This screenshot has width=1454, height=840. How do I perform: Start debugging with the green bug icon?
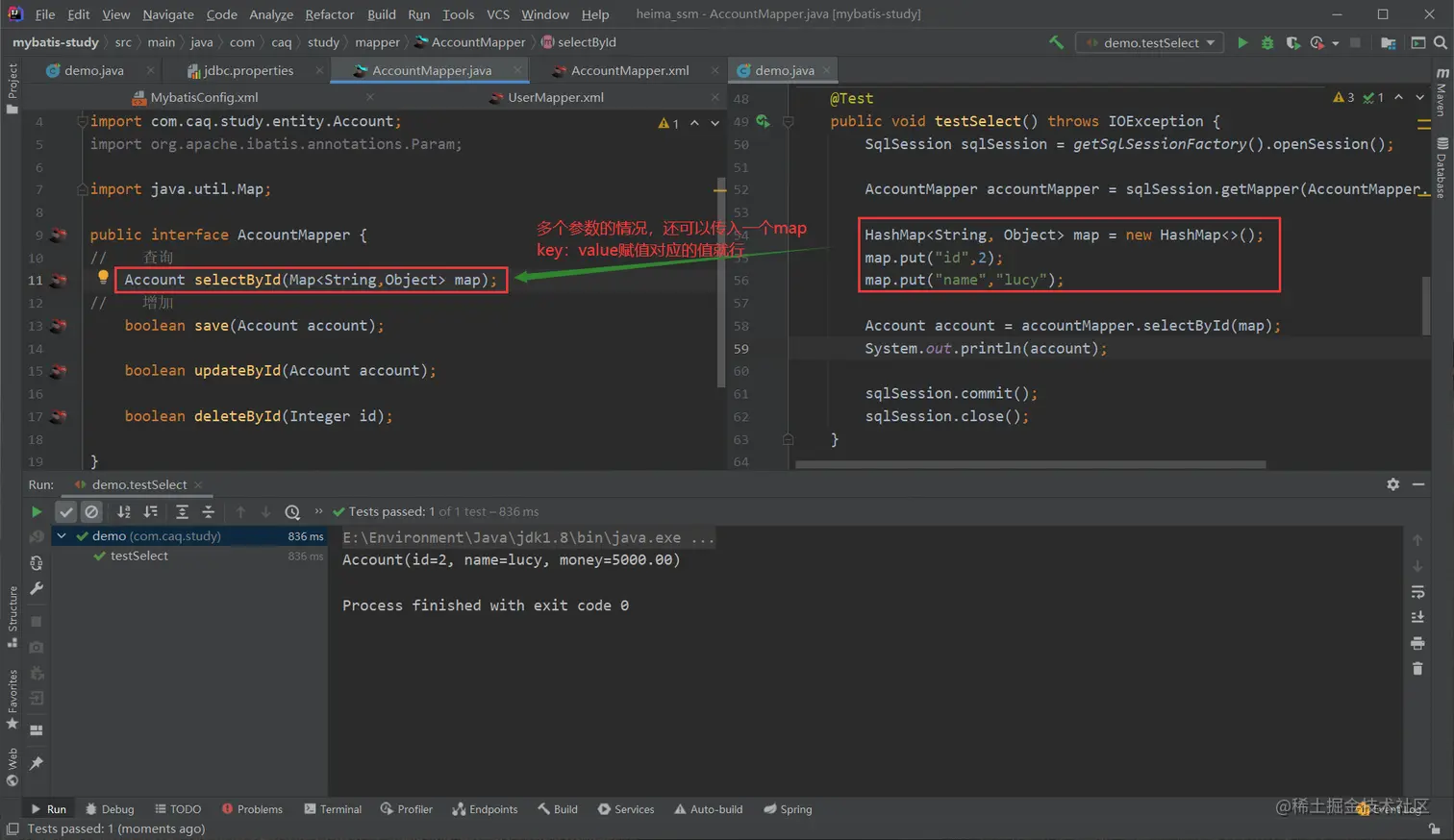(1267, 42)
